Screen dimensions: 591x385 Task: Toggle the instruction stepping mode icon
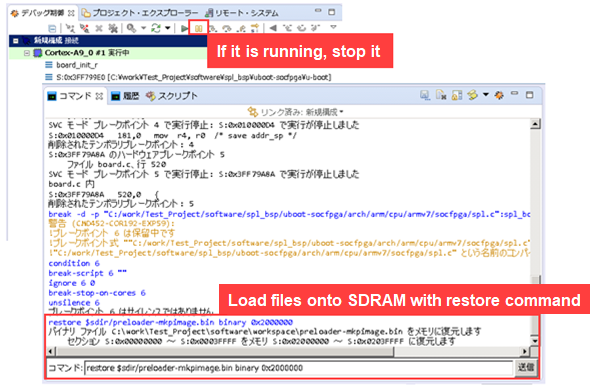pyautogui.click(x=255, y=28)
